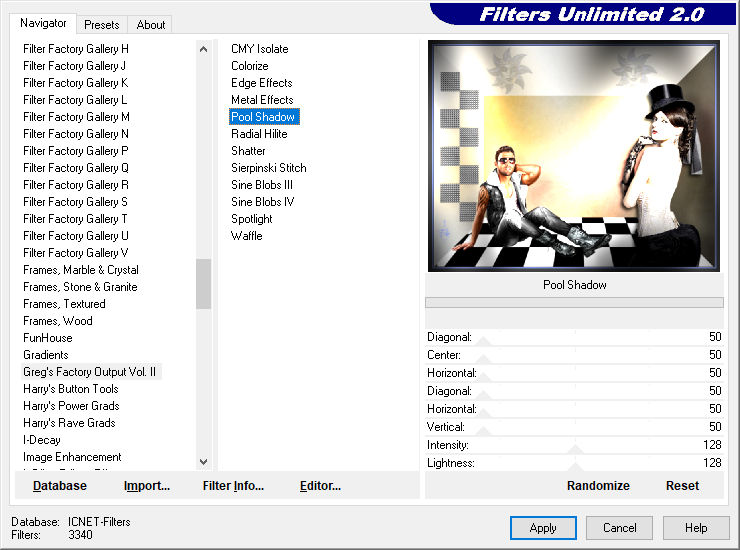The image size is (740, 550).
Task: Choose Frames, Marble & Crystal category
Action: (81, 270)
